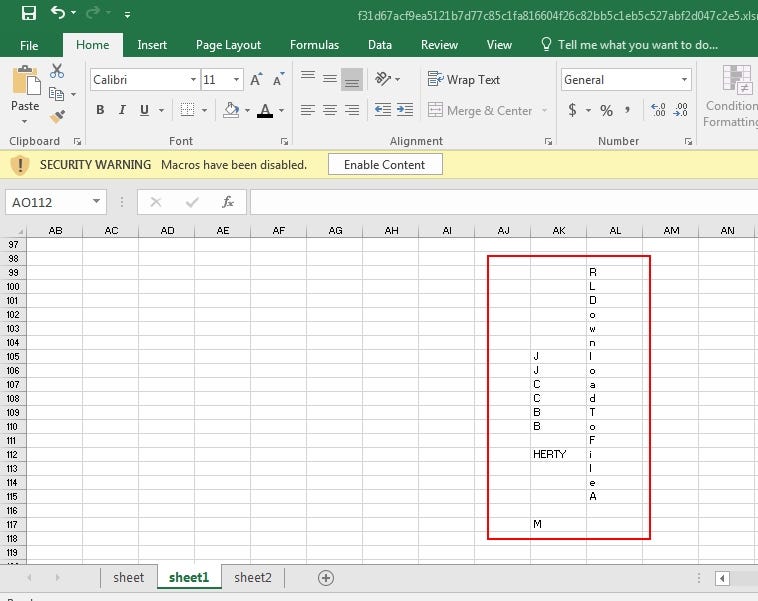
Task: Click Decrease Font Size icon
Action: tap(278, 79)
